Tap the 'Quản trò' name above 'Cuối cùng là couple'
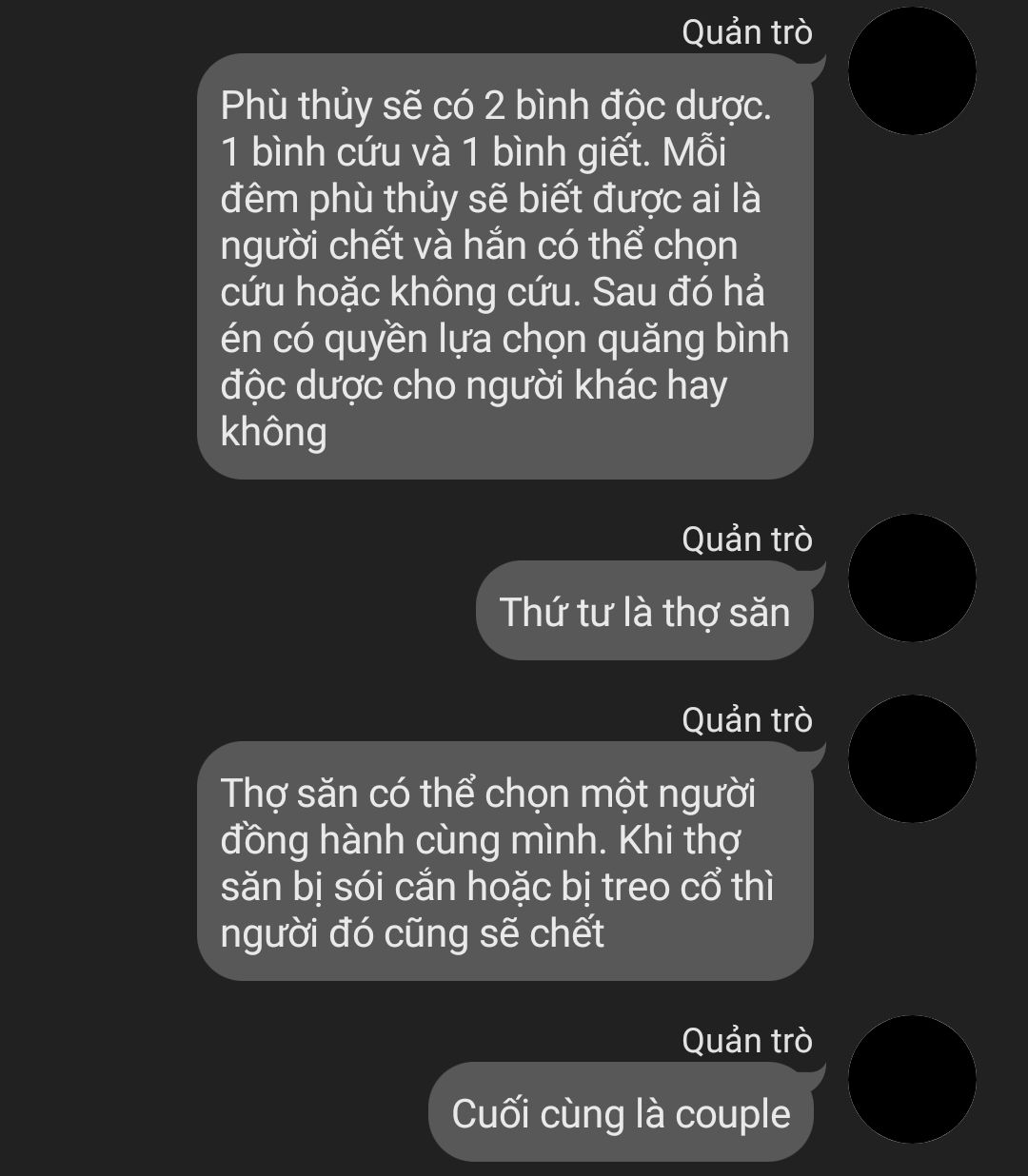The height and width of the screenshot is (1176, 1028). click(x=747, y=1041)
